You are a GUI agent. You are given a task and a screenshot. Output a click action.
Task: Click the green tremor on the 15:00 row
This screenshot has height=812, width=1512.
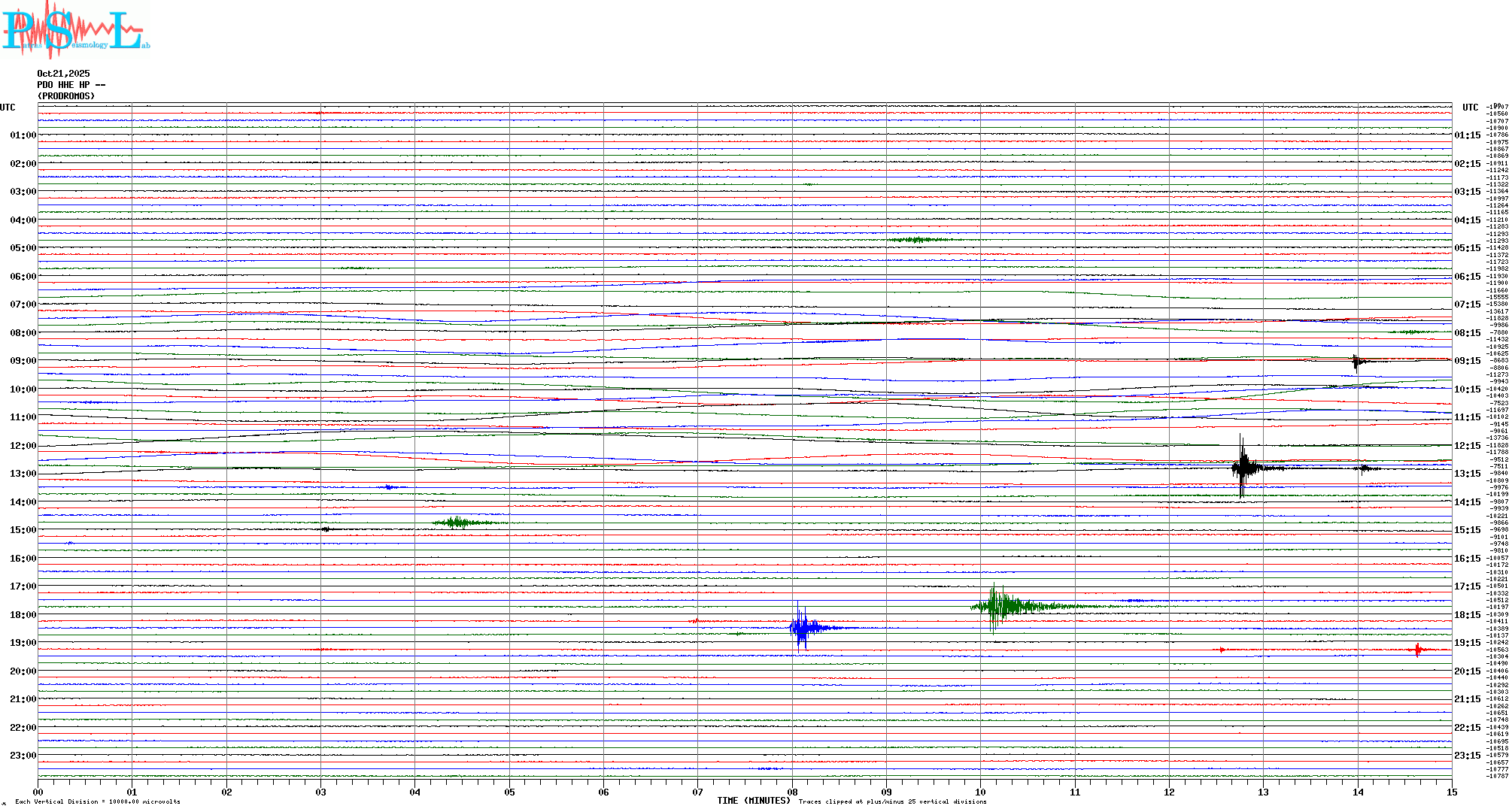457,523
